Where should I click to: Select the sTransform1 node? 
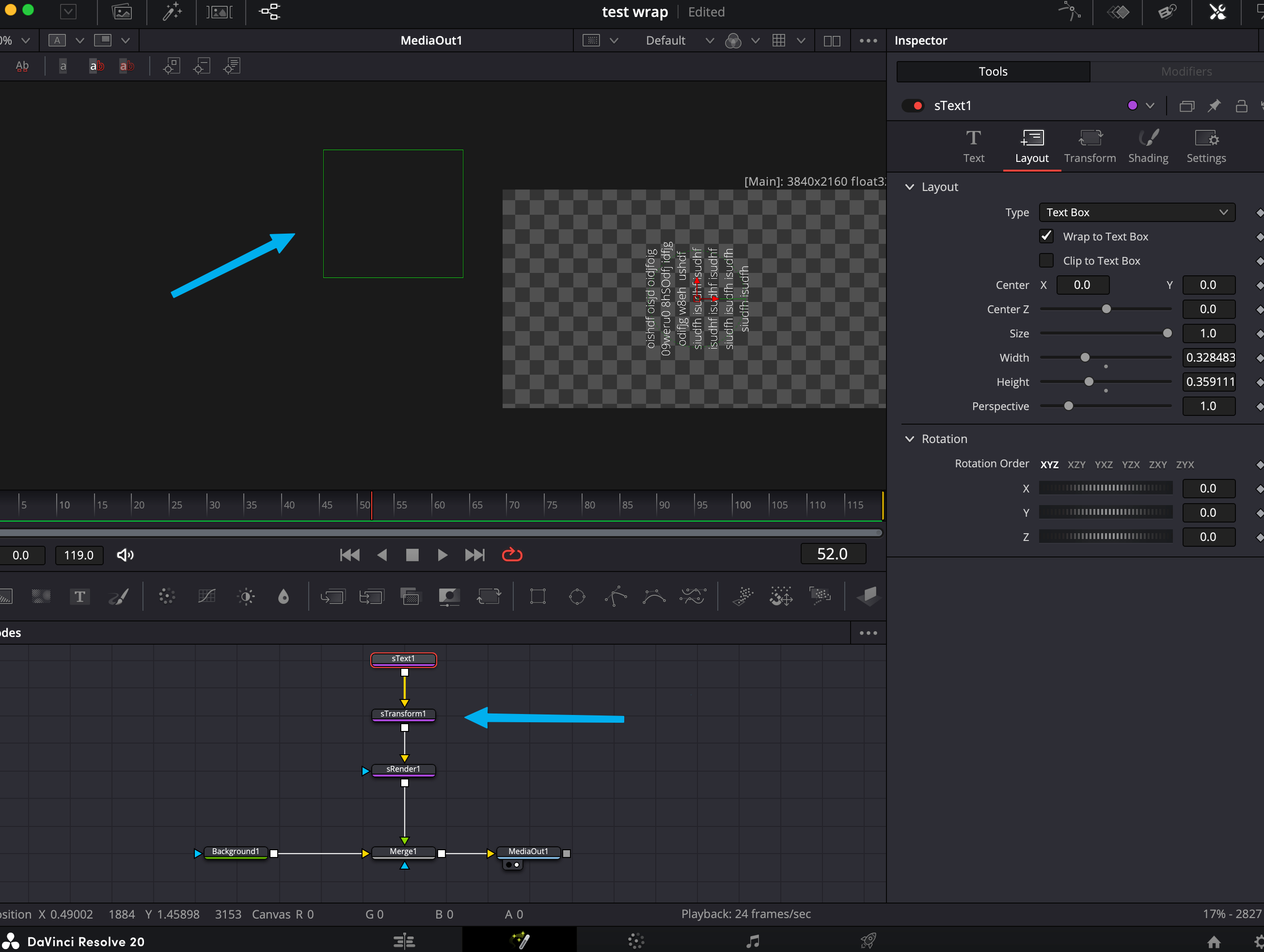pos(403,714)
